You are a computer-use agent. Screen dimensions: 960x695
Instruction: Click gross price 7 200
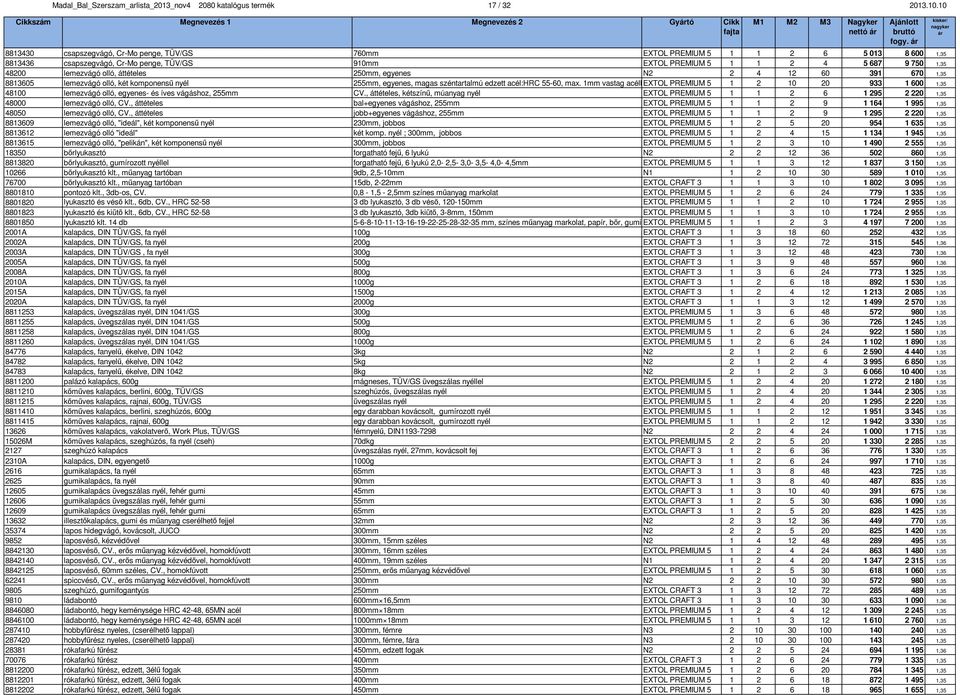pos(914,222)
